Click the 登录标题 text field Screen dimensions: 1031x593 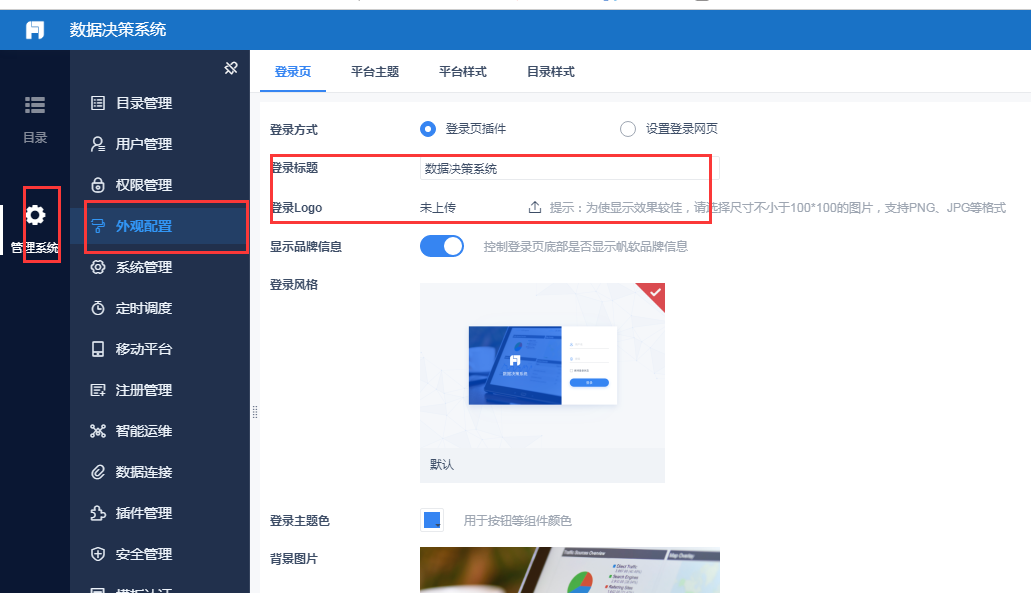tap(569, 168)
